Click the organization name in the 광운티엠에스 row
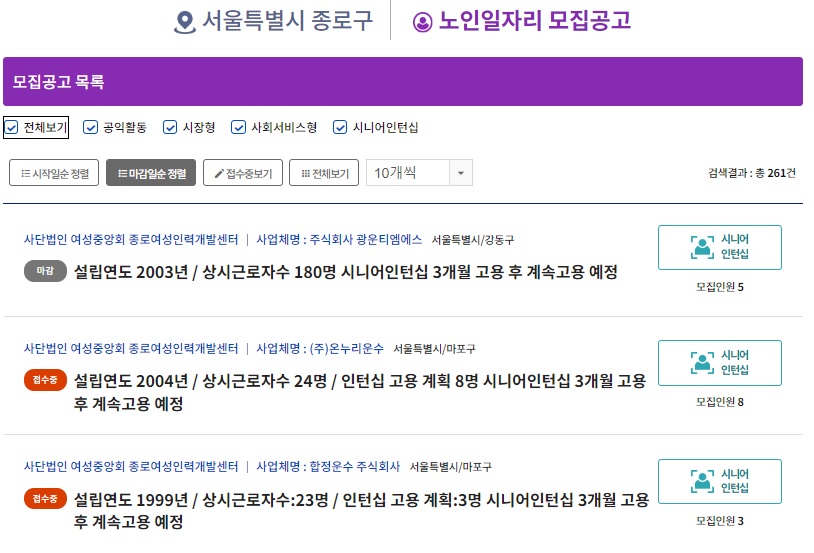This screenshot has width=814, height=553. (131, 239)
